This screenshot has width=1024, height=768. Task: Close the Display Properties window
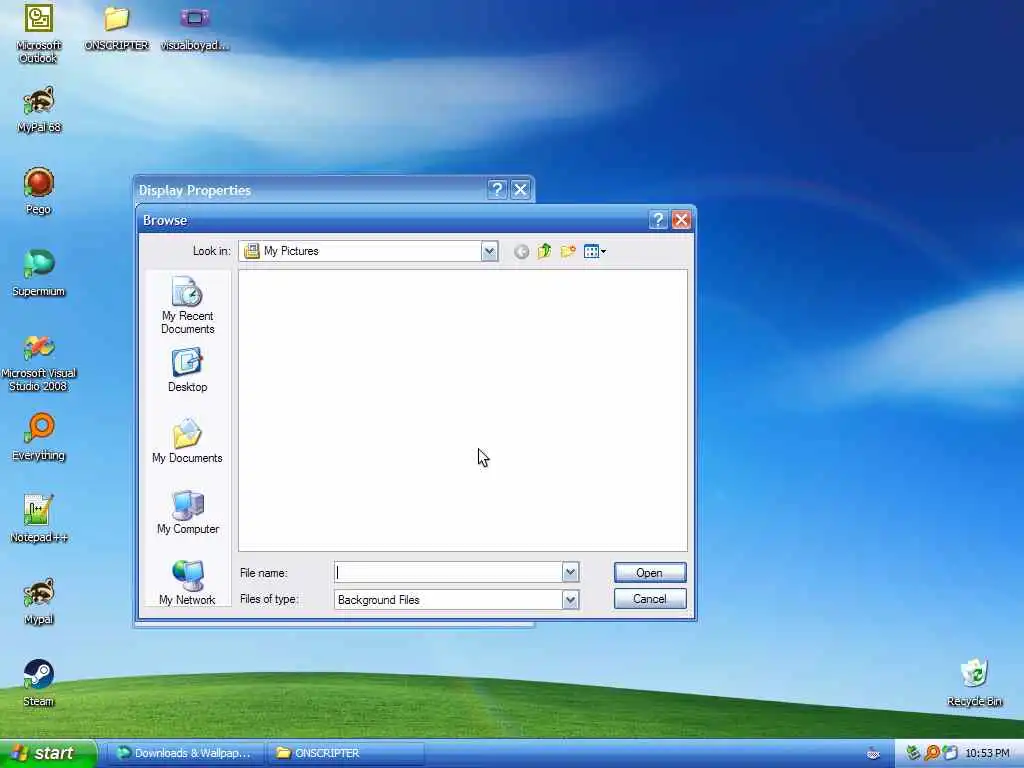click(x=520, y=189)
